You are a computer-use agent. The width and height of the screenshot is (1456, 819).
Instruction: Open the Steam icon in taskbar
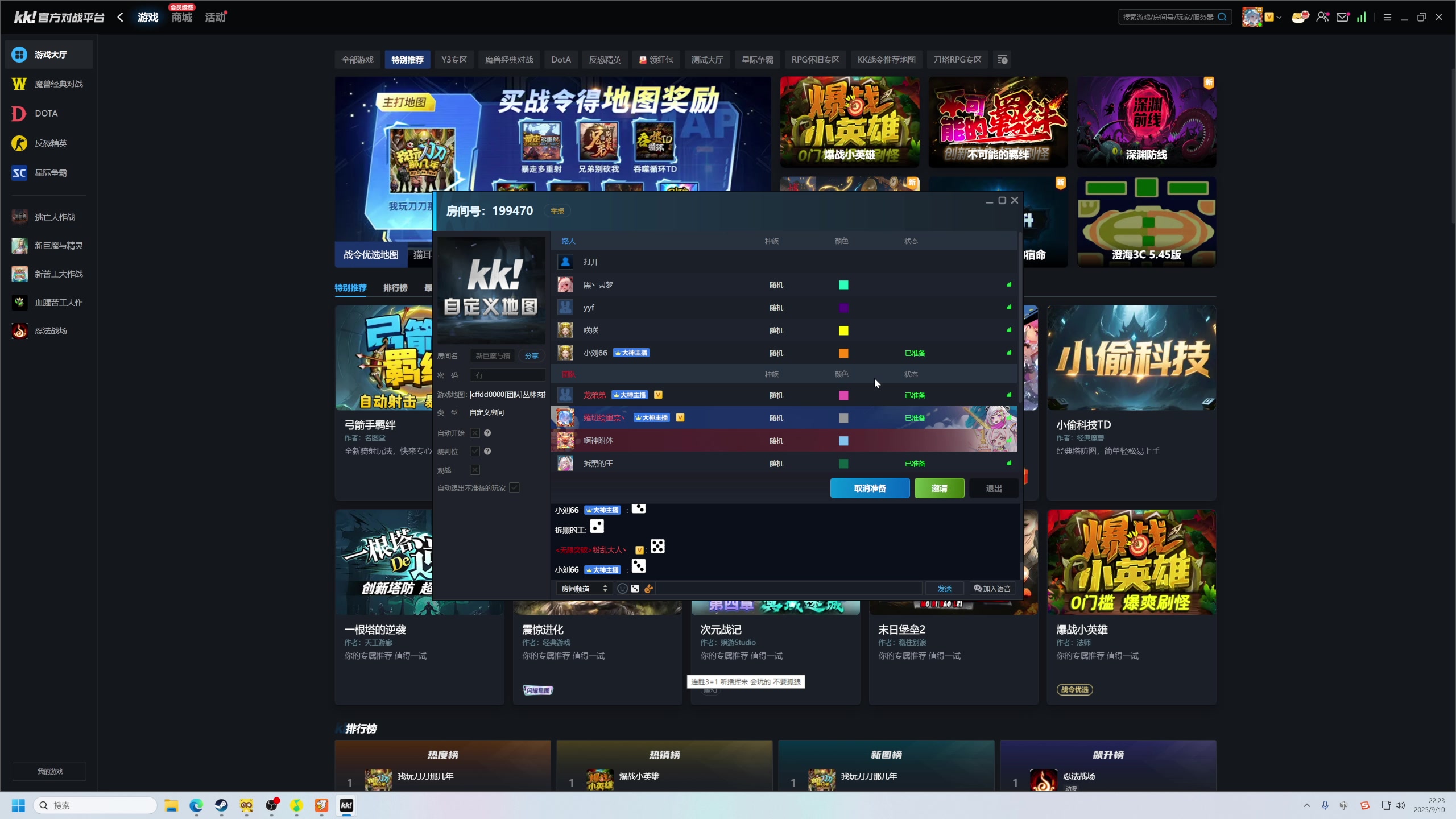click(221, 805)
